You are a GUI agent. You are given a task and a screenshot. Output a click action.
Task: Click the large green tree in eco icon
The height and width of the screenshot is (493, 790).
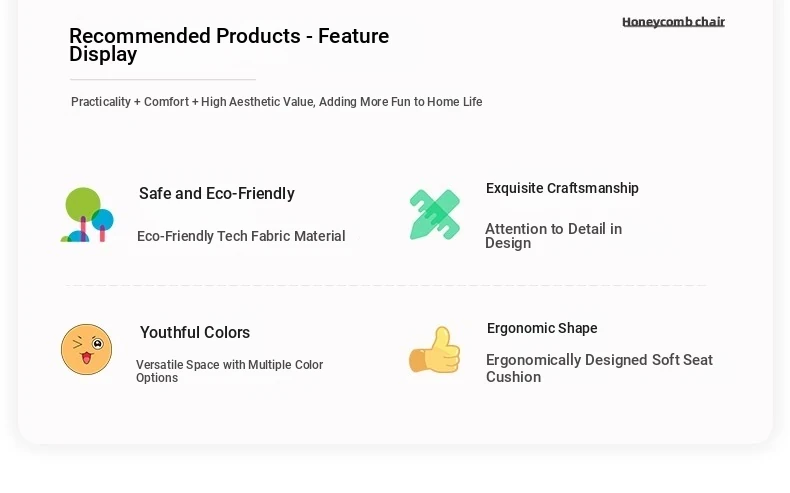tap(83, 204)
